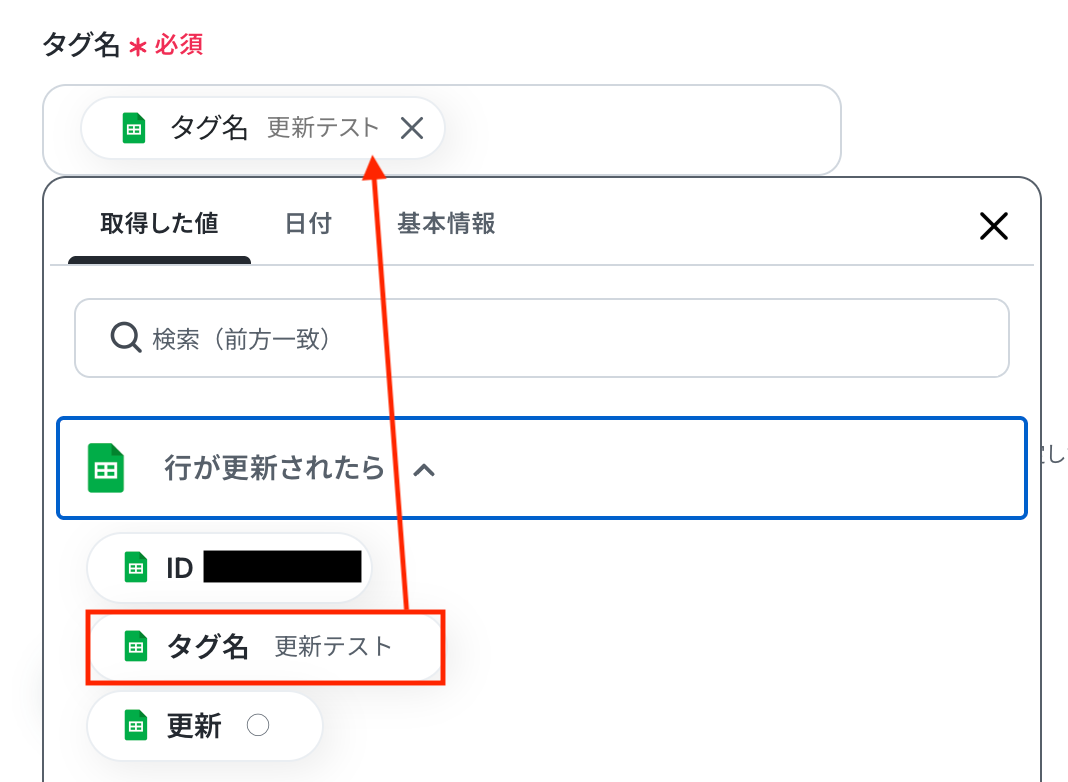The image size is (1068, 782).
Task: Collapse the 行が更新されたら section using its chevron
Action: (x=424, y=469)
